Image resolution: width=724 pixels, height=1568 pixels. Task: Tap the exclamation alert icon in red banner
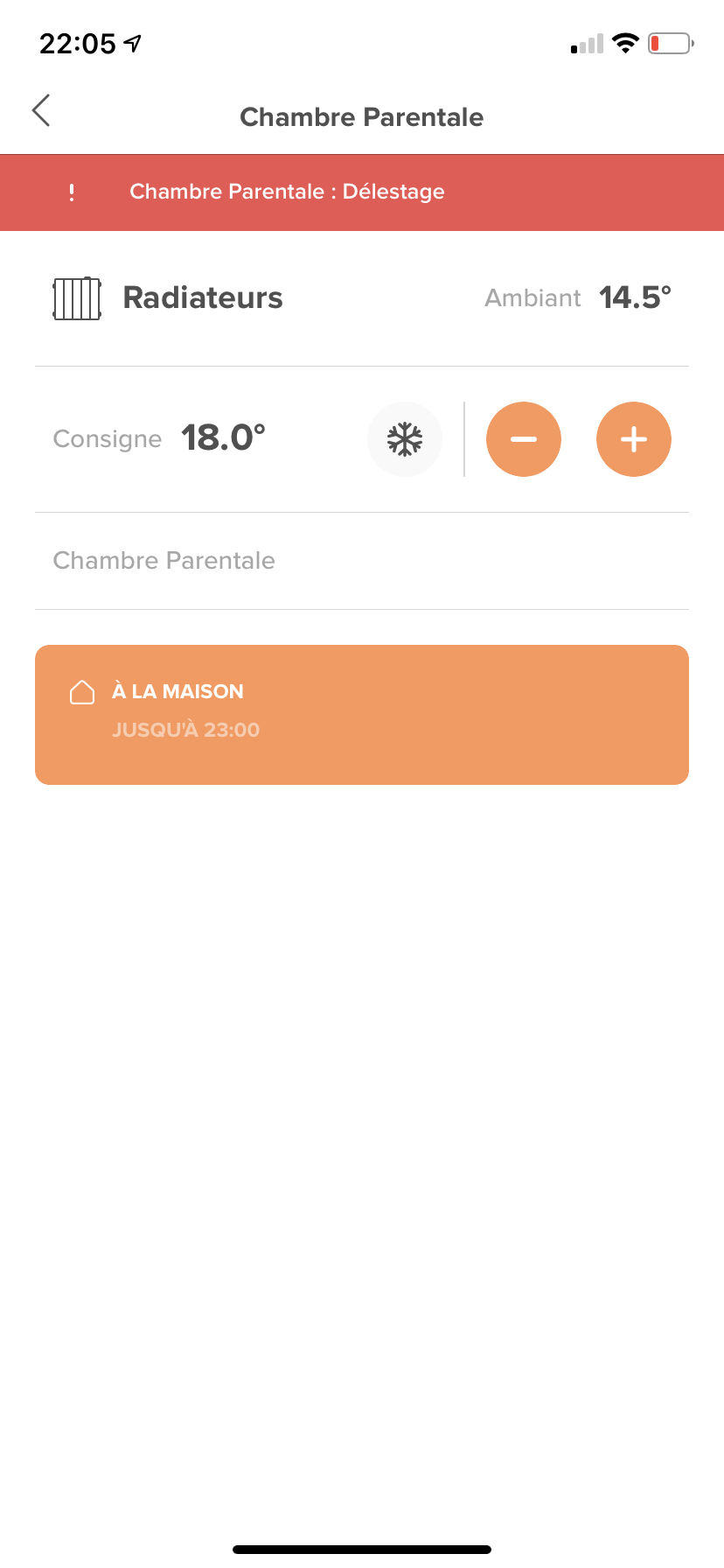coord(72,192)
